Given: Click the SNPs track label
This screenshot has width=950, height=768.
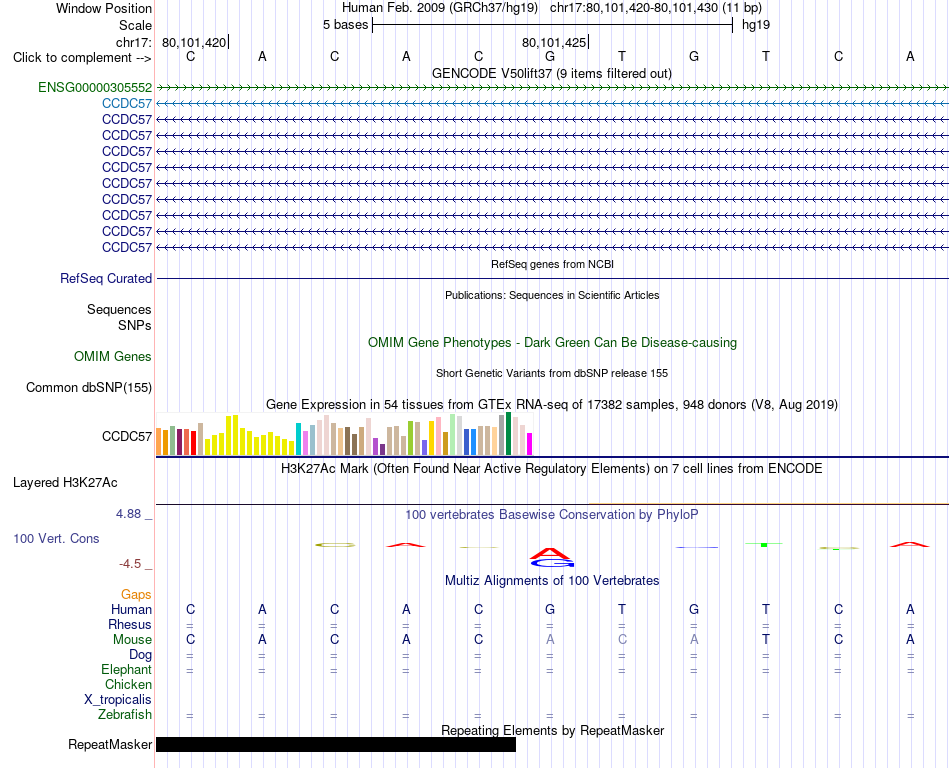Looking at the screenshot, I should (x=135, y=325).
